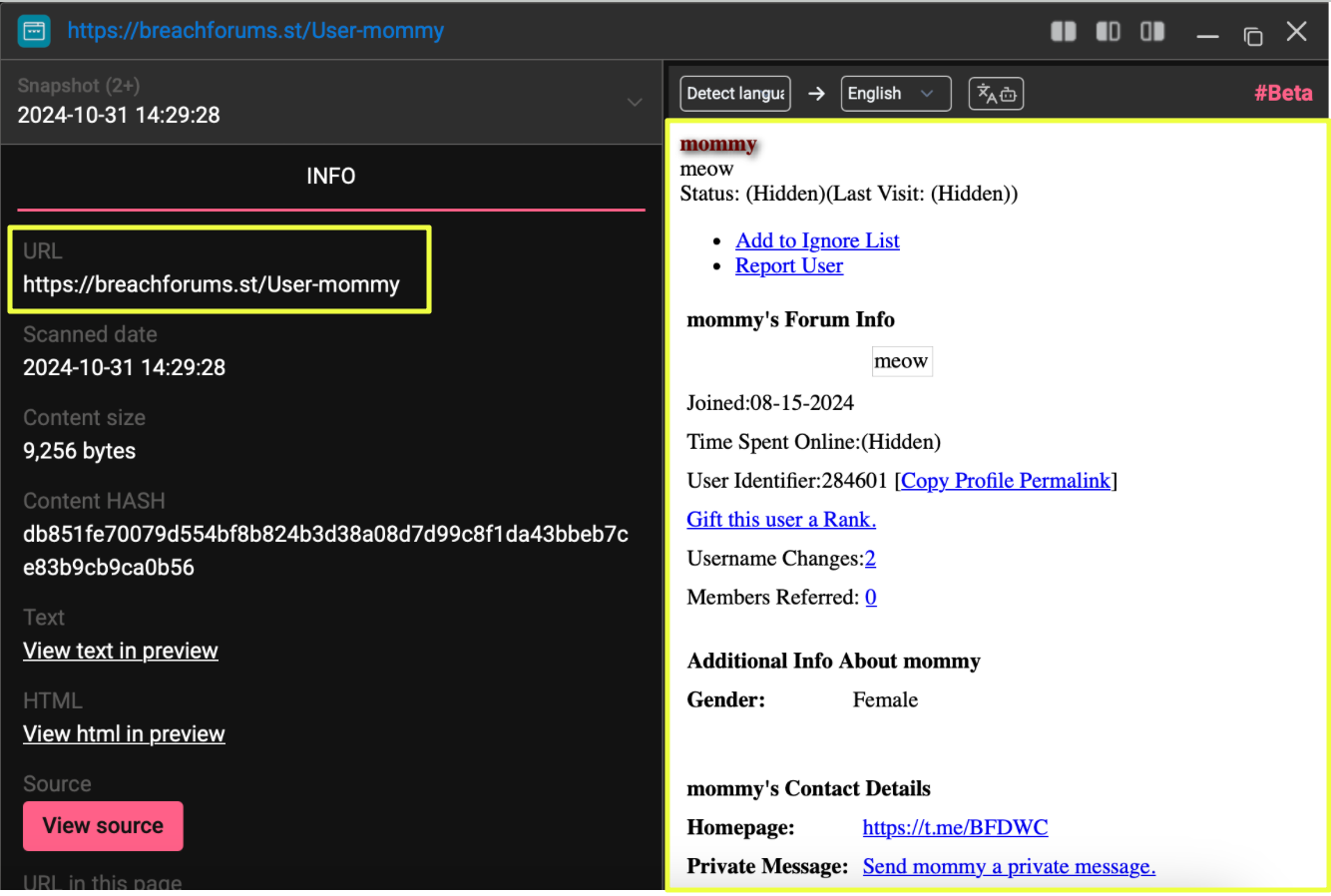Open the Detect language dropdown

click(735, 94)
